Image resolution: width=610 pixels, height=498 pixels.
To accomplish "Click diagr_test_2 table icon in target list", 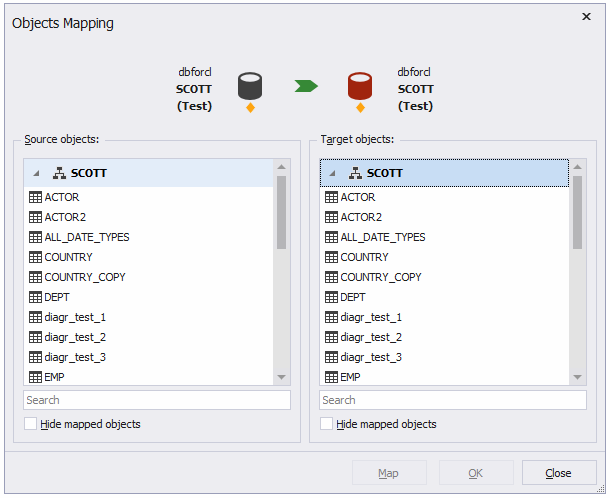I will (331, 337).
